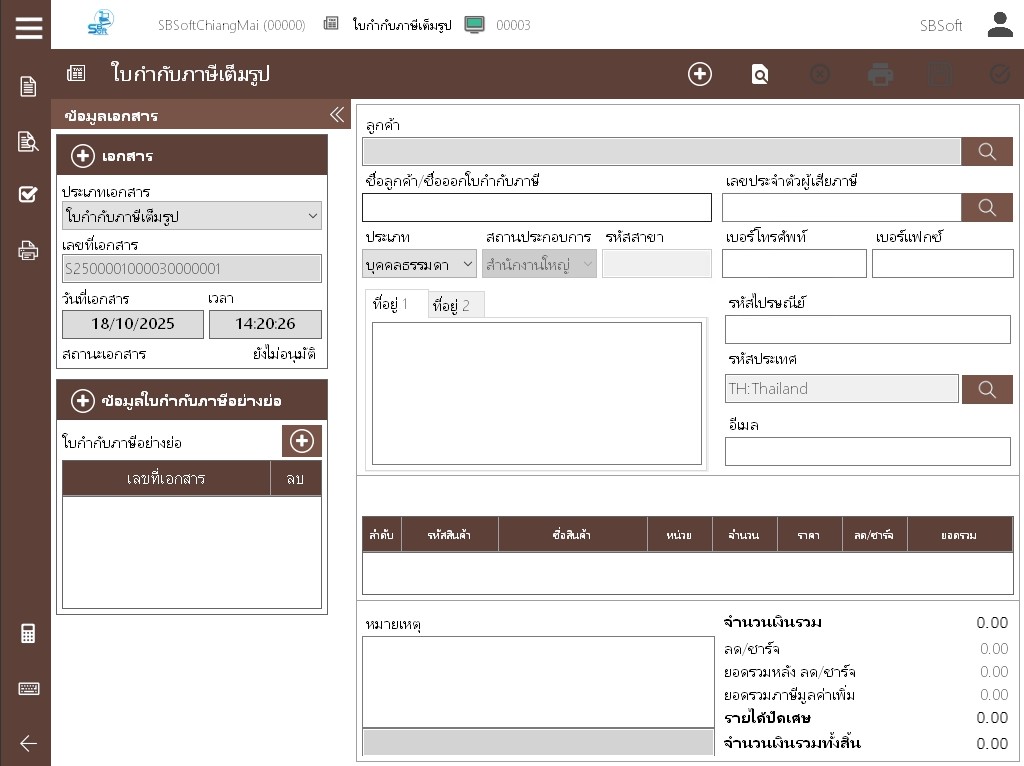
Task: Click the search button next to ลูกค้า field
Action: pyautogui.click(x=986, y=151)
